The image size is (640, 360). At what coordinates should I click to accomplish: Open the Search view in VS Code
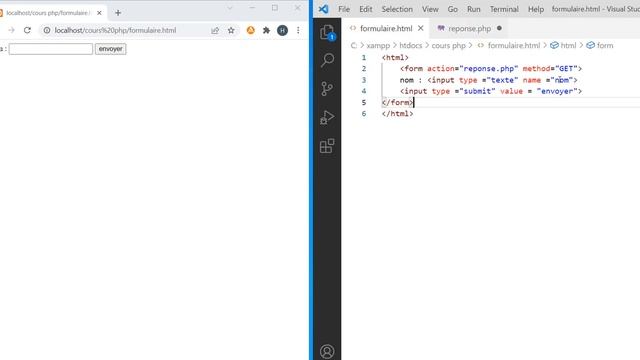(327, 60)
